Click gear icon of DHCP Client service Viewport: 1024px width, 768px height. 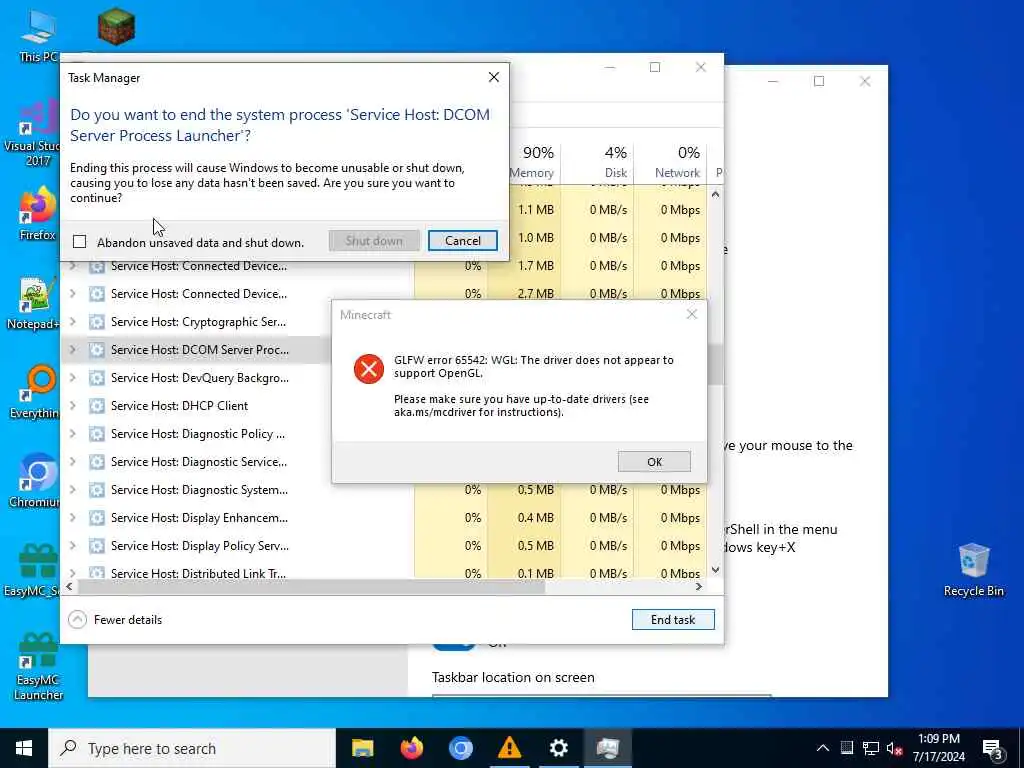point(97,406)
